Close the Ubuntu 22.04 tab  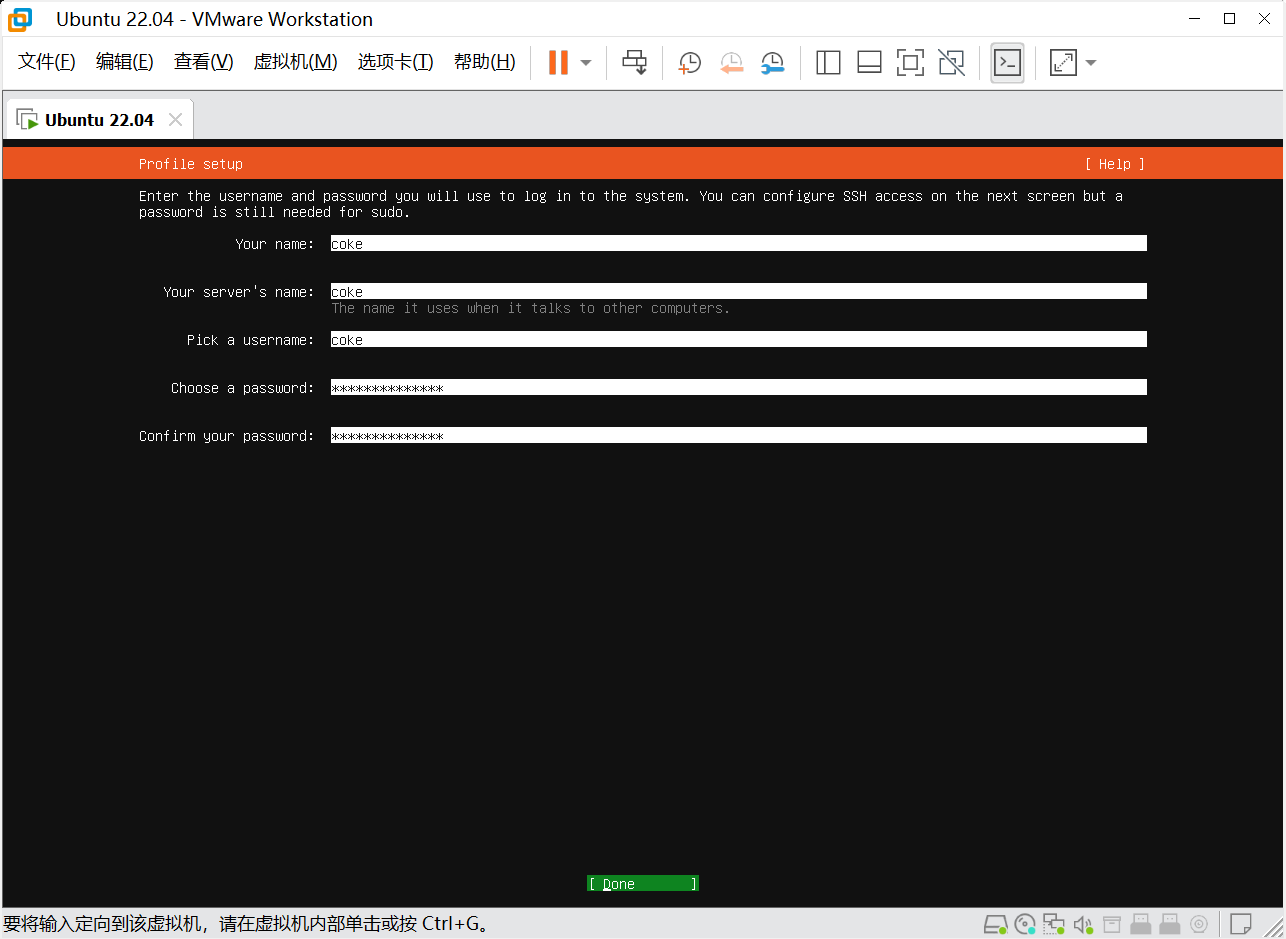point(175,120)
